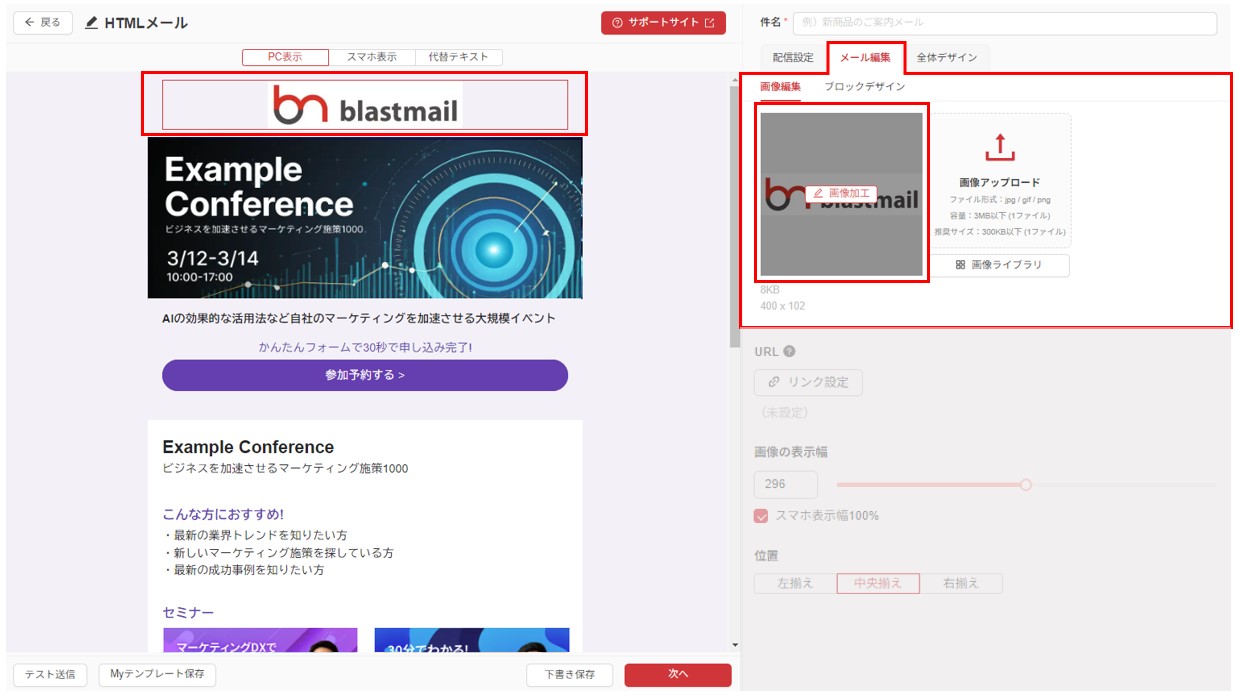Viewport: 1238px width, 698px height.
Task: Click 新しいマーケティング施策を探している方 bullet
Action: pos(278,552)
